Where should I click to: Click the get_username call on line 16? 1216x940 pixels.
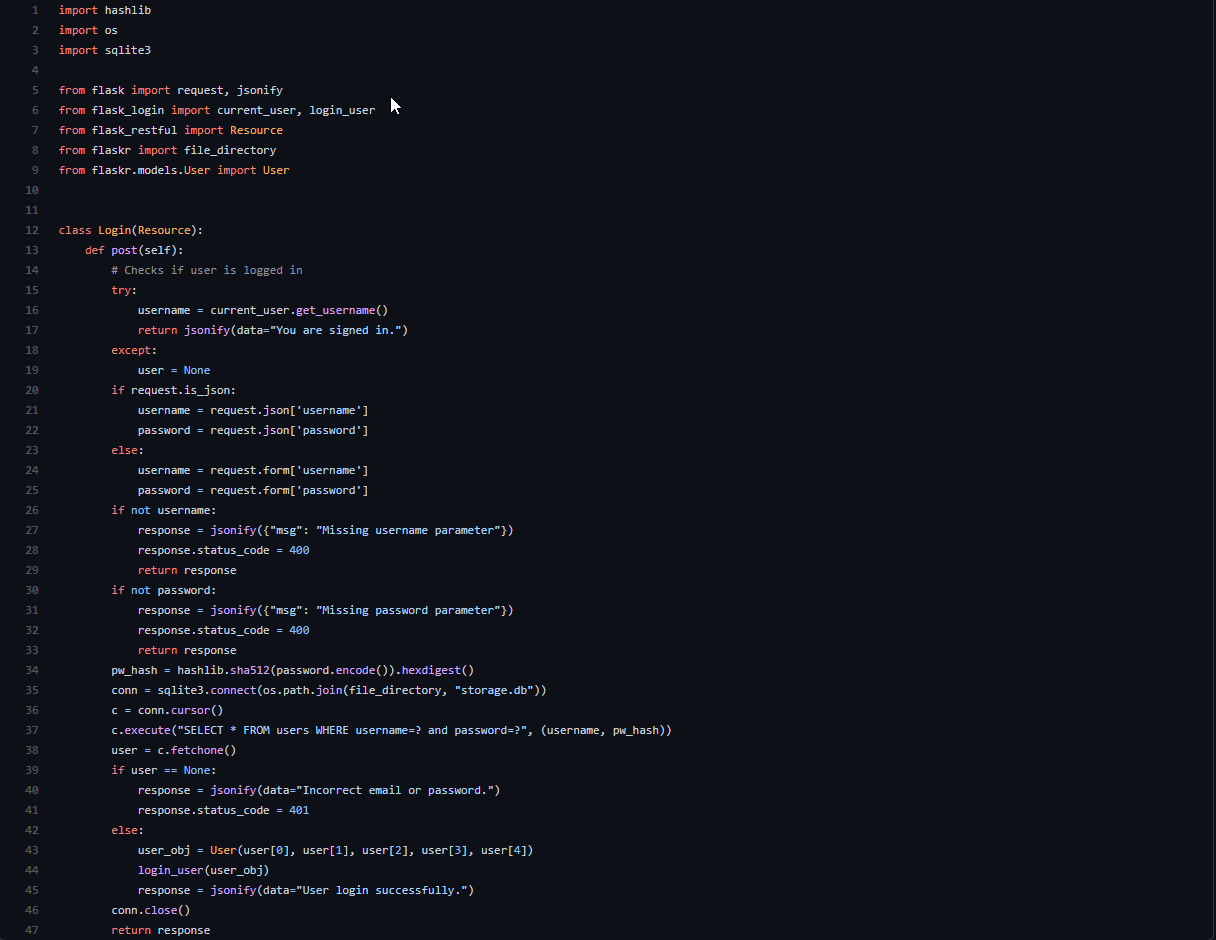[335, 310]
